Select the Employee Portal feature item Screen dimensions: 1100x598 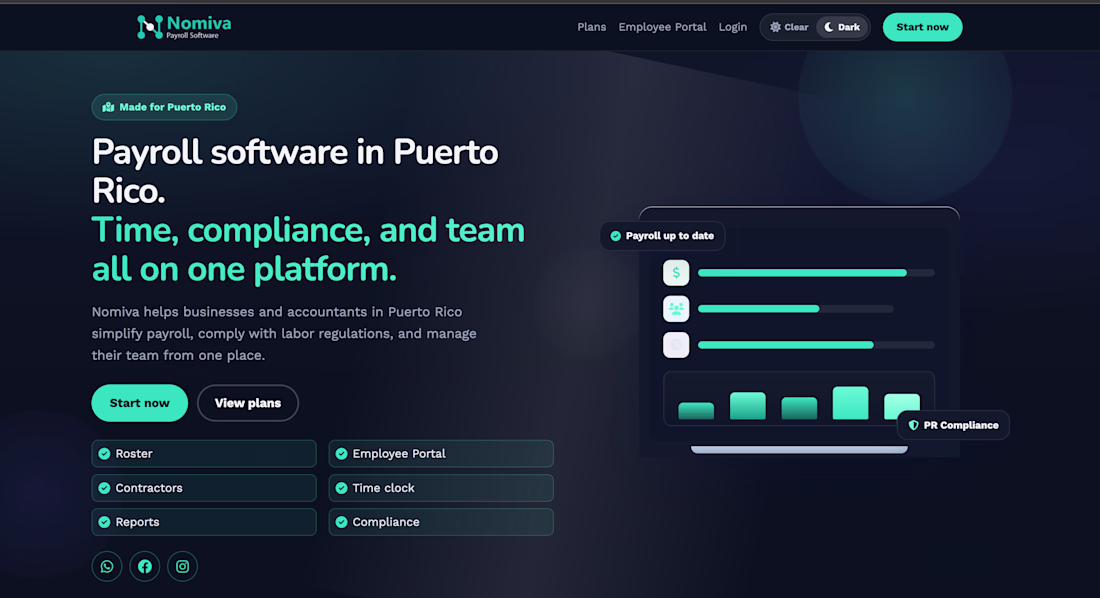click(x=441, y=453)
